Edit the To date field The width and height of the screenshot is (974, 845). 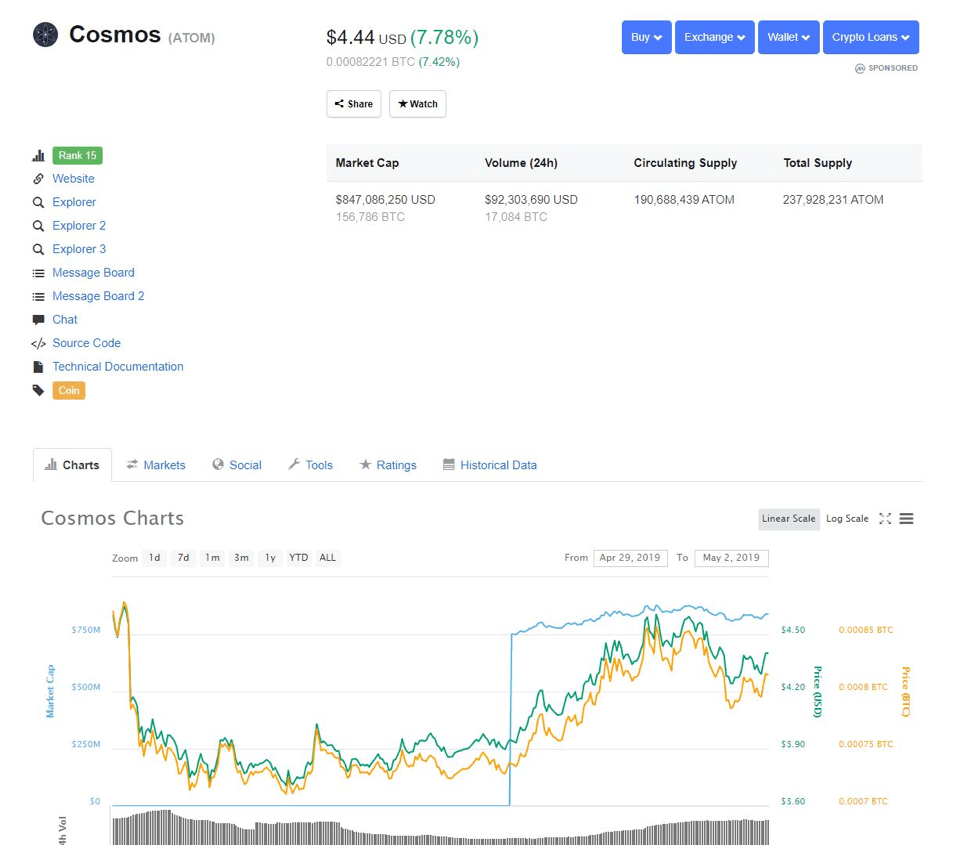coord(732,558)
